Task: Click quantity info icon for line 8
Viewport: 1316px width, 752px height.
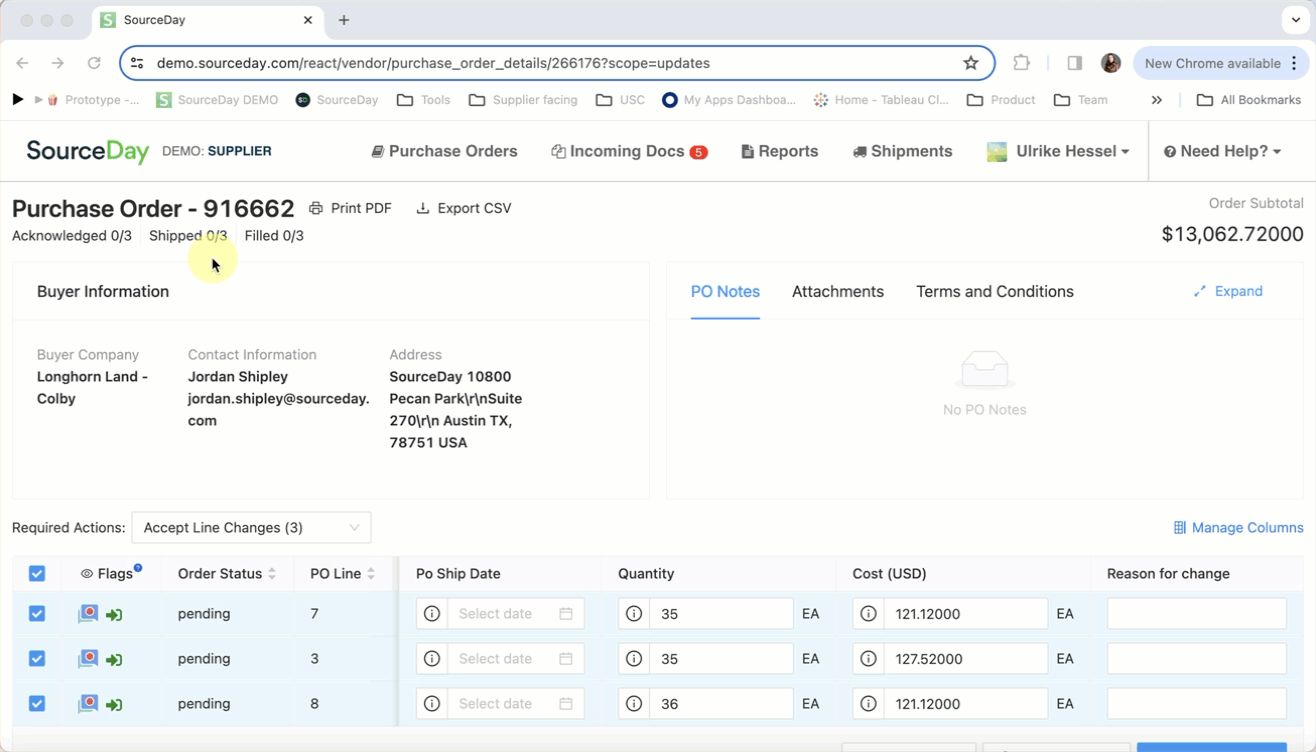Action: click(x=634, y=704)
